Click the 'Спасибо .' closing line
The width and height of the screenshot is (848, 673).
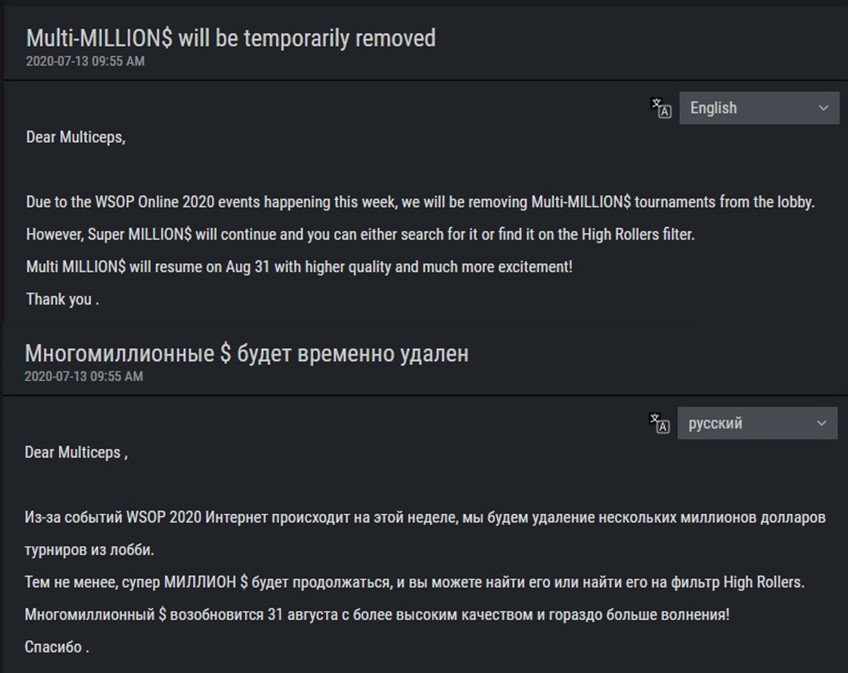pos(57,647)
